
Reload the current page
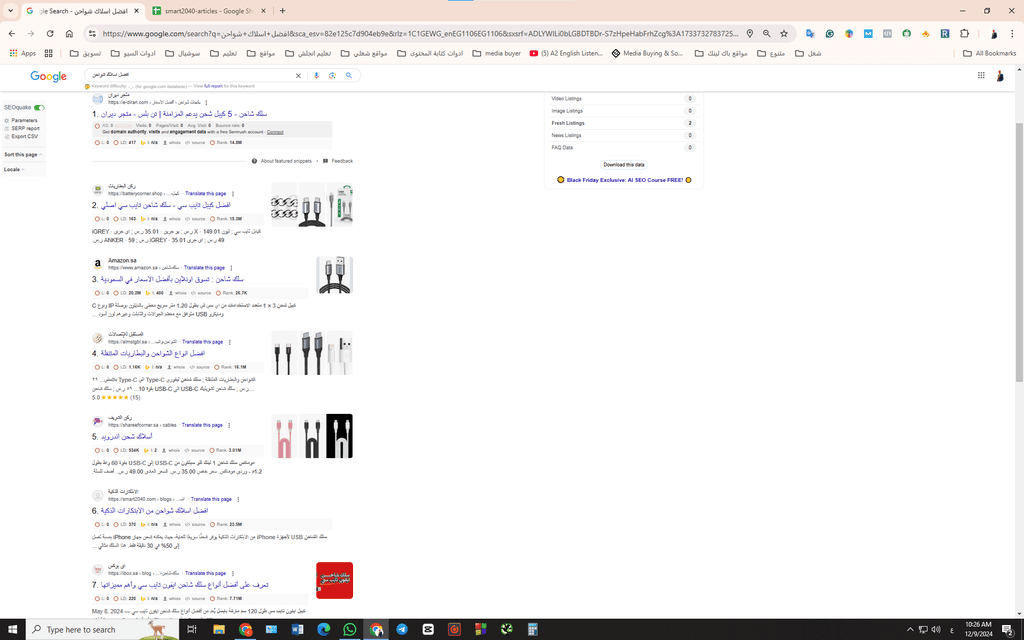50,33
